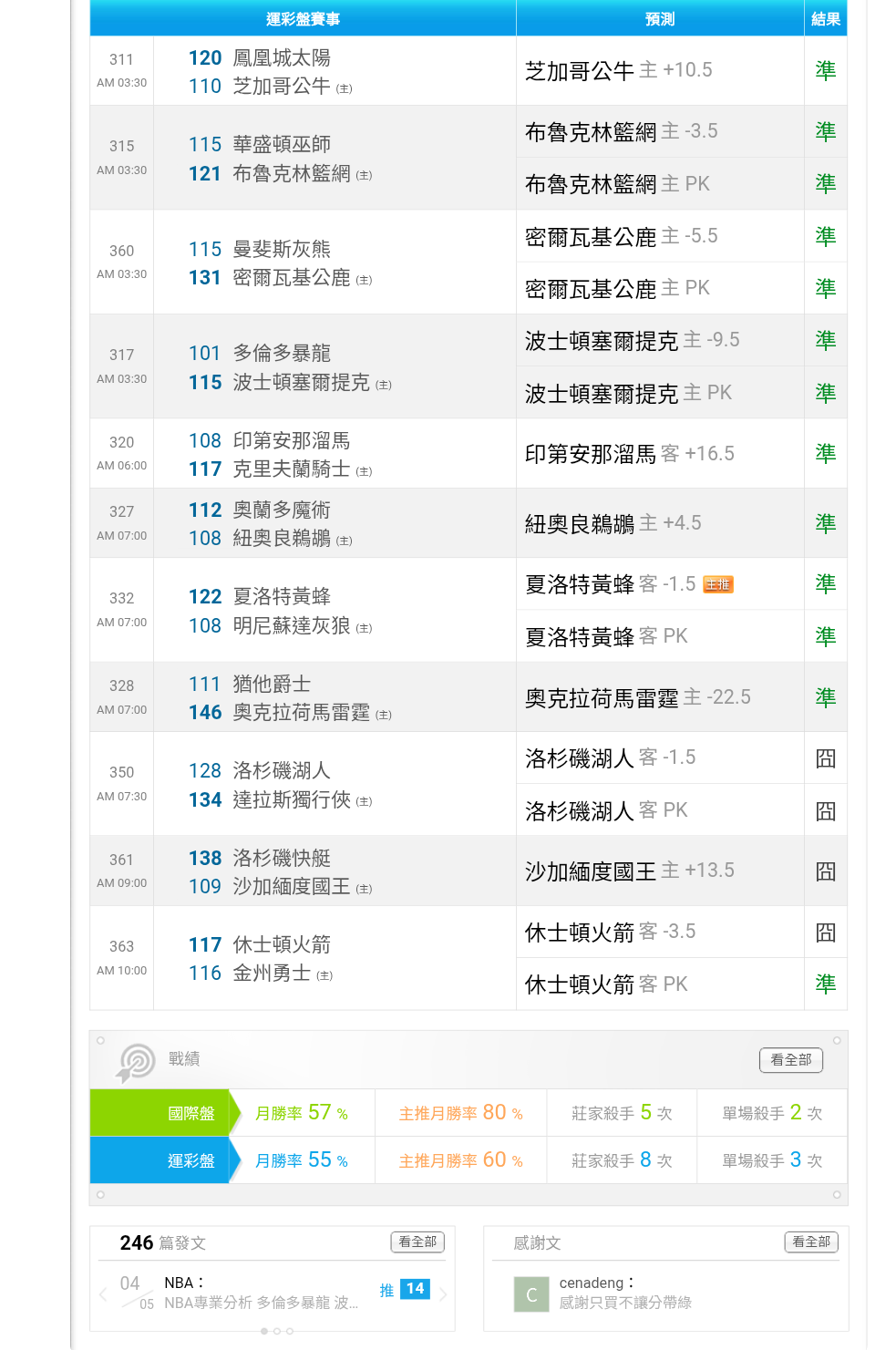This screenshot has height=1350, width=896.
Task: Open 看全部 for the 246 篇發文
Action: 417,1242
